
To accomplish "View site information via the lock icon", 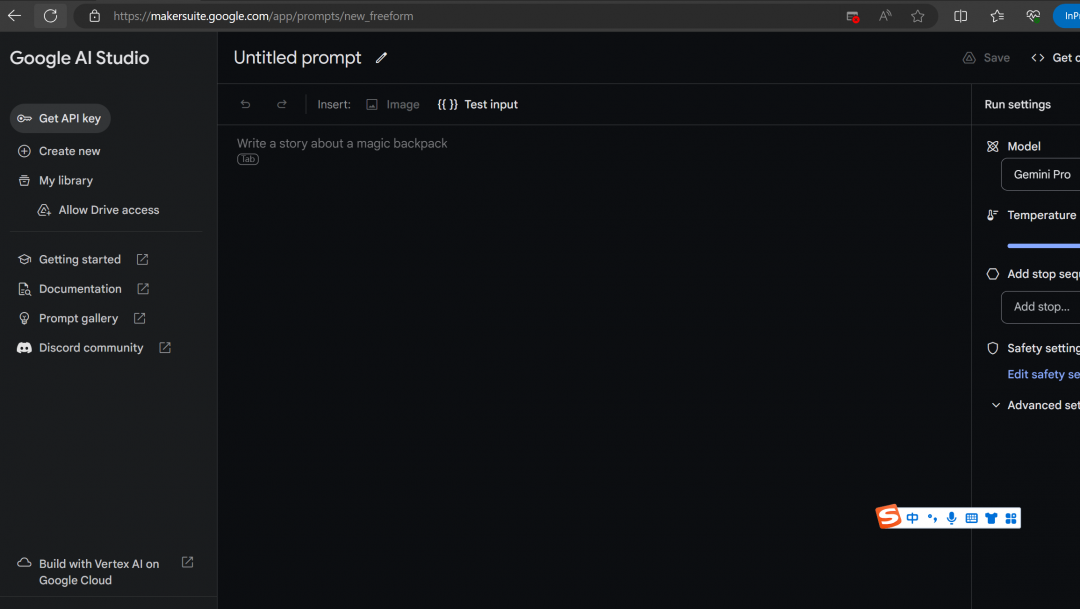I will tap(95, 16).
